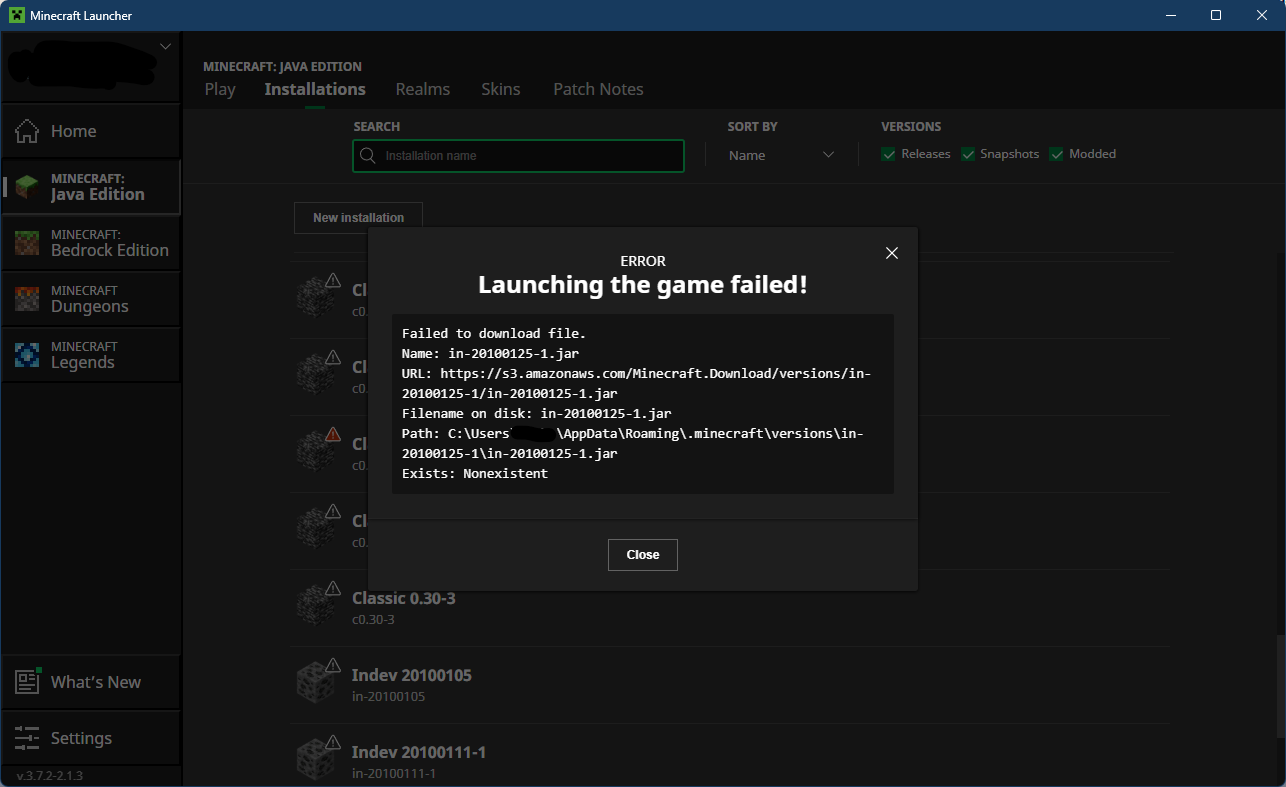Open Minecraft Dungeons icon in sidebar
The width and height of the screenshot is (1286, 787).
[27, 299]
